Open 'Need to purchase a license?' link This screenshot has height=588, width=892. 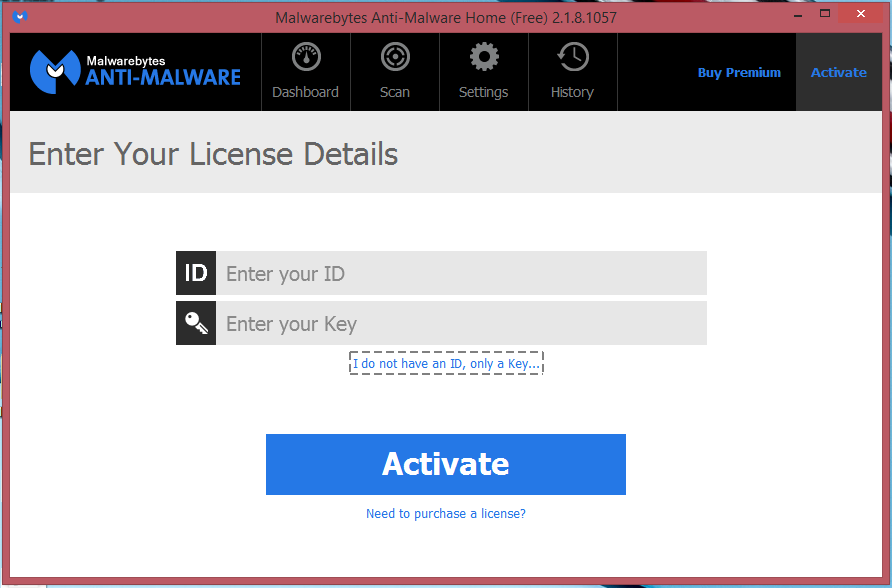tap(446, 514)
